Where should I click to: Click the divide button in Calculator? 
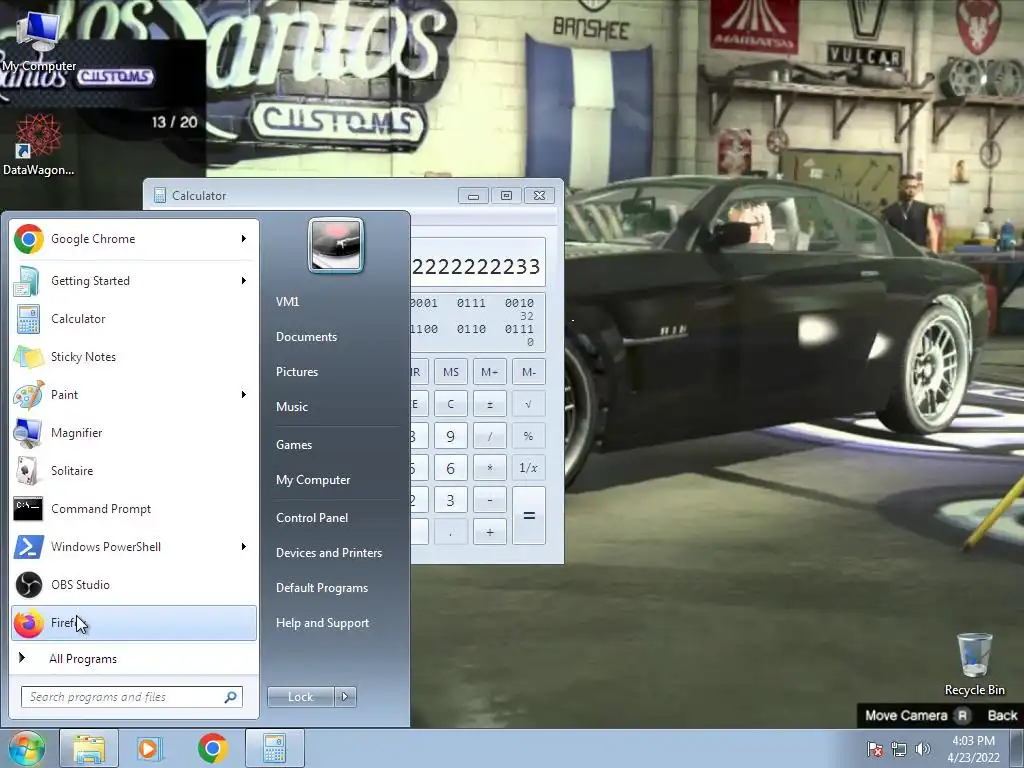490,436
